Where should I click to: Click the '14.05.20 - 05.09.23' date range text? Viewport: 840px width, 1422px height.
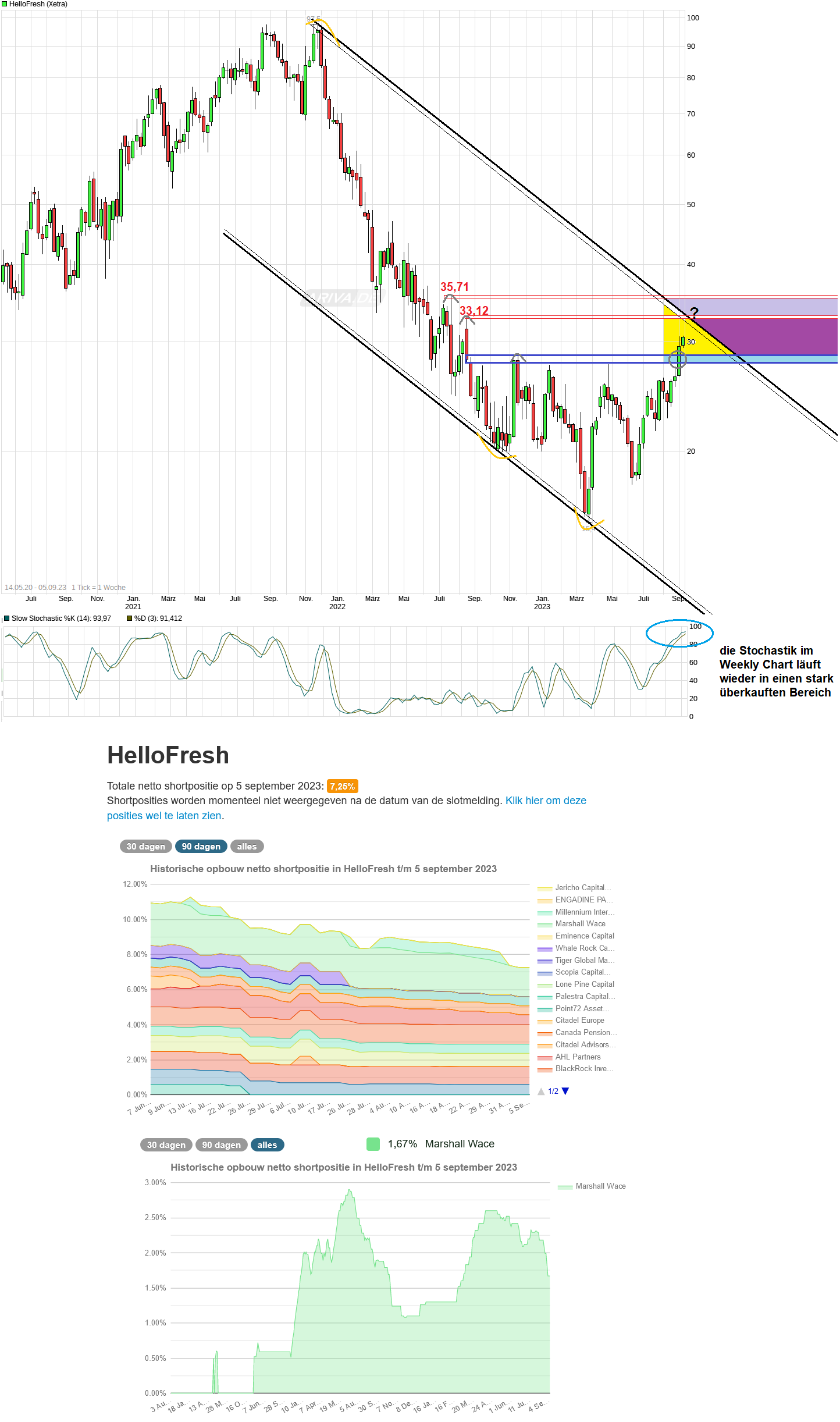point(35,588)
